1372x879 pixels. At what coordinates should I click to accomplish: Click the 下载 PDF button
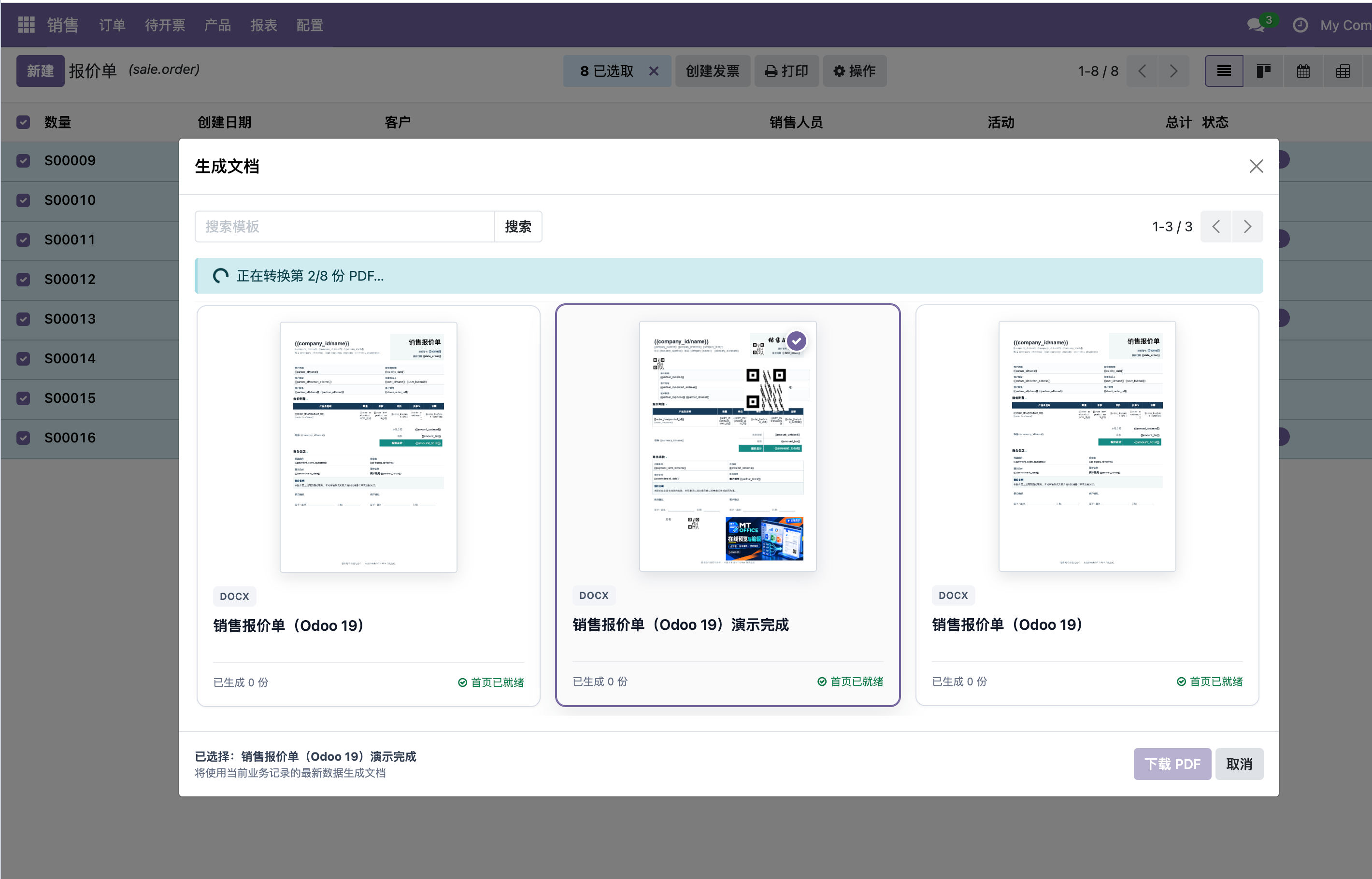coord(1172,764)
